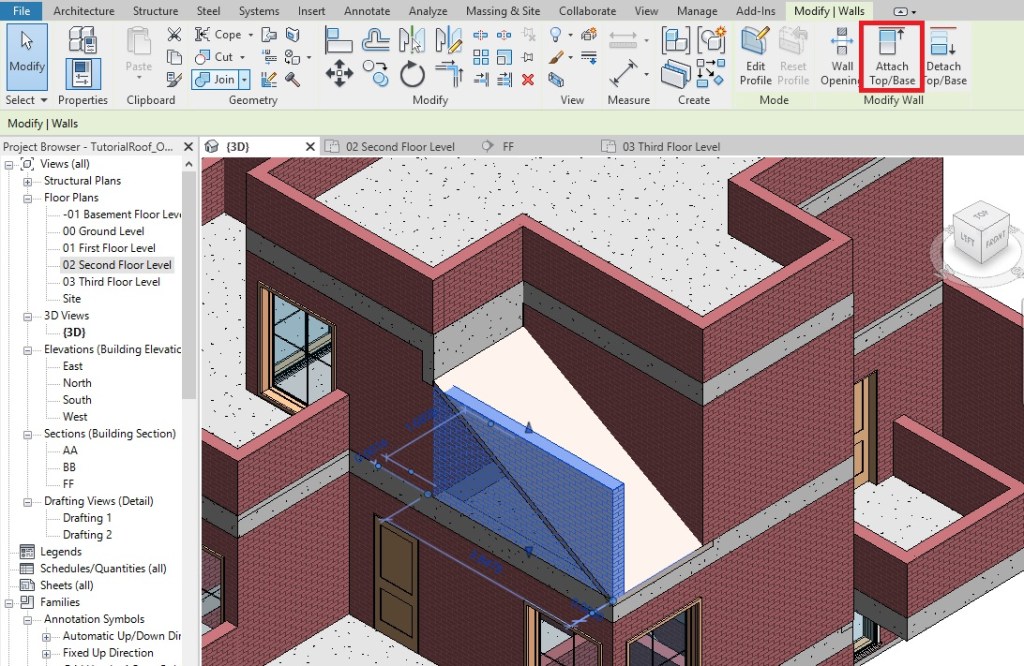Select the West elevation in the Project Browser
Image resolution: width=1024 pixels, height=666 pixels.
pos(75,416)
